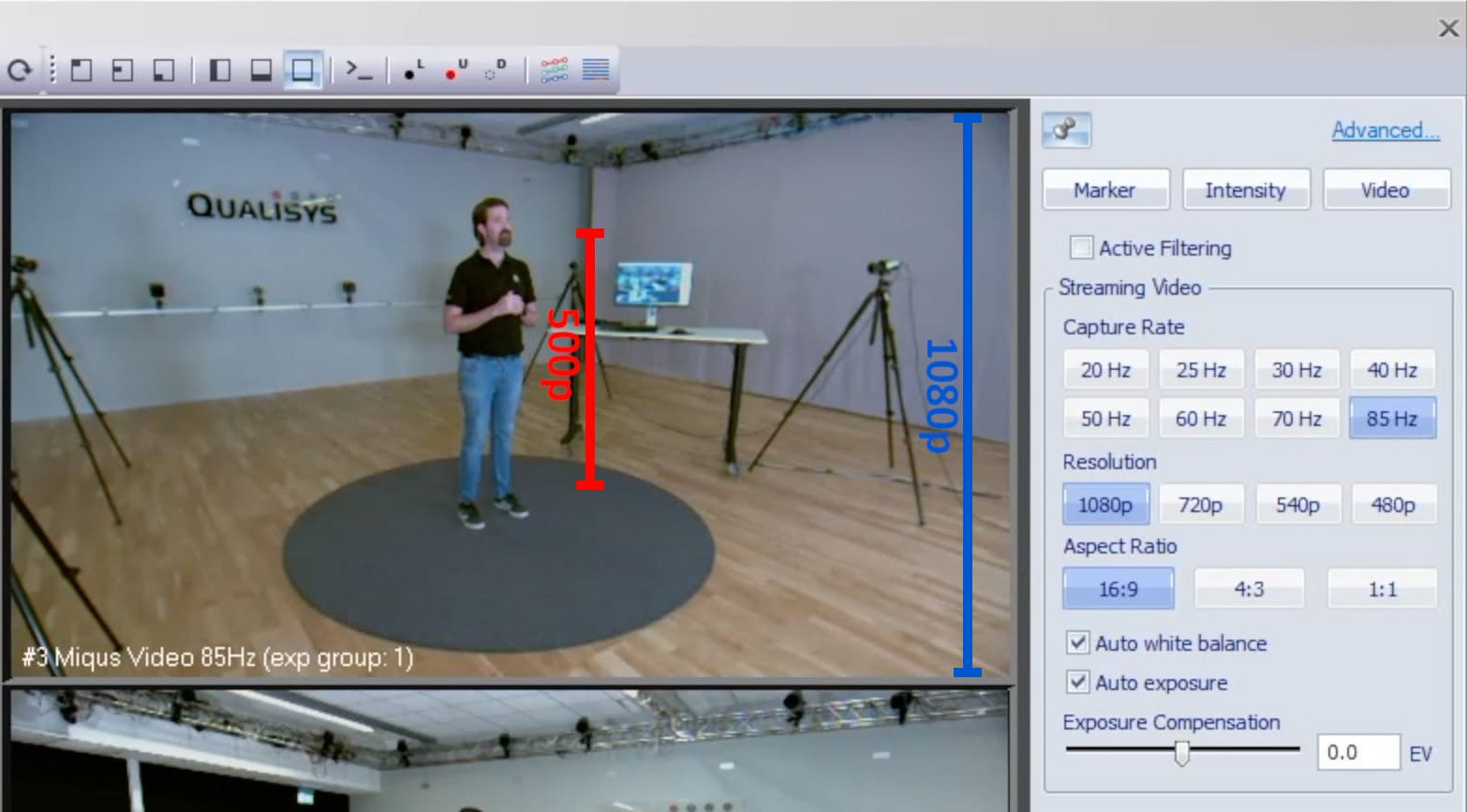The height and width of the screenshot is (812, 1467).
Task: Select the bottom-left corner layout icon
Action: click(163, 70)
